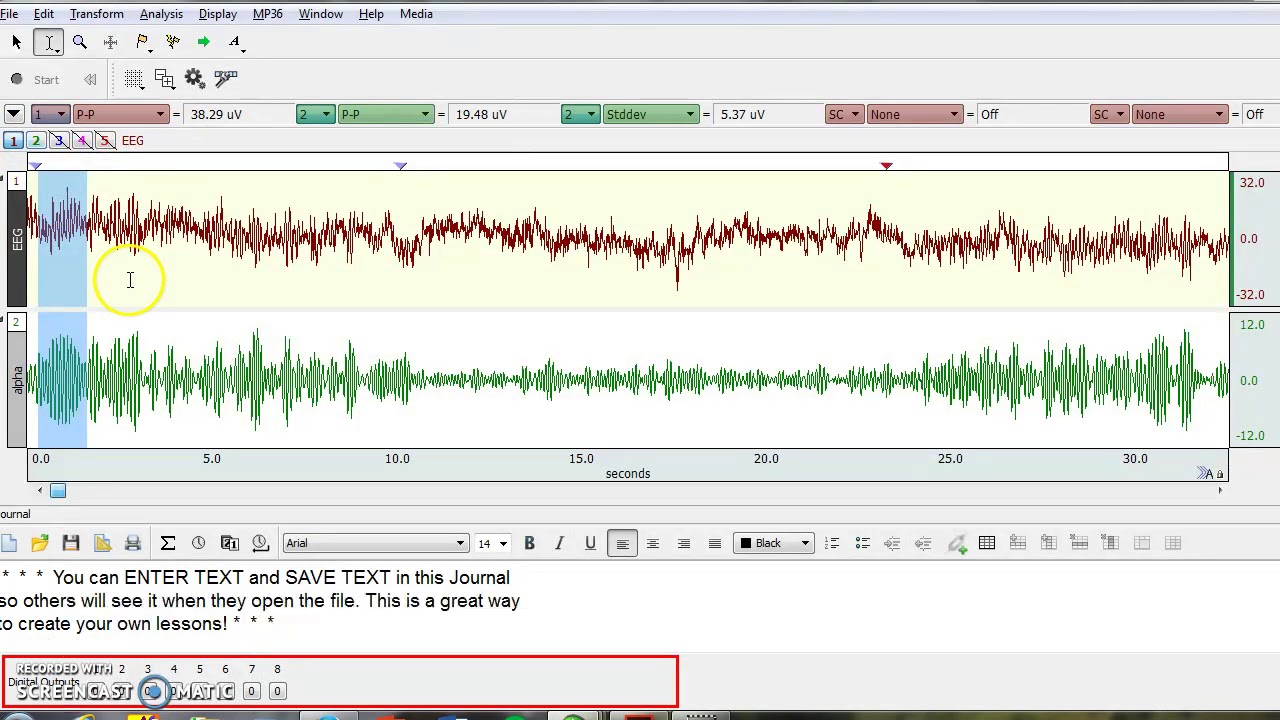Click the rewind arrows beside Start

90,80
